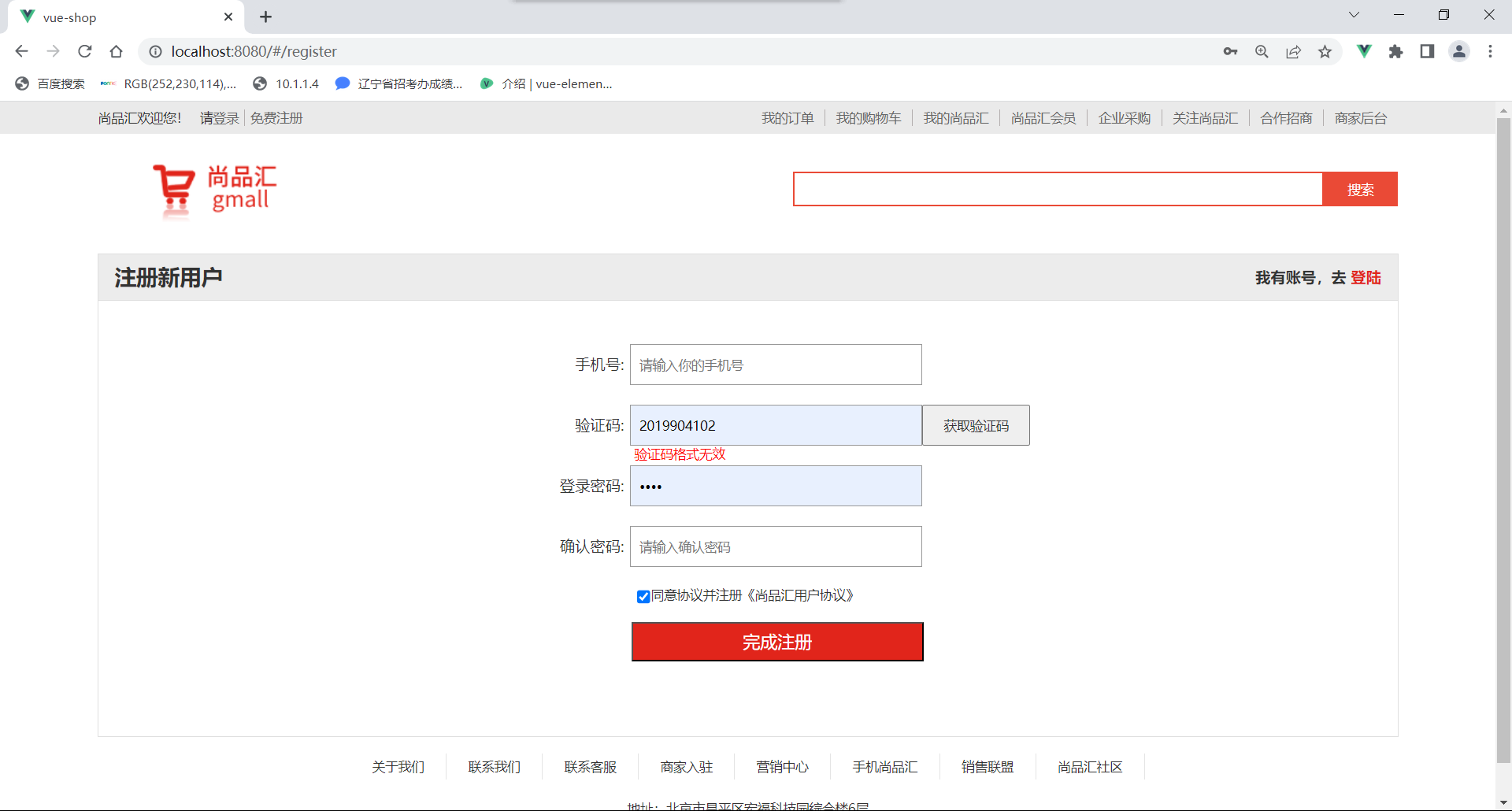The width and height of the screenshot is (1512, 811).
Task: Open the extensions puzzle icon
Action: tap(1395, 51)
